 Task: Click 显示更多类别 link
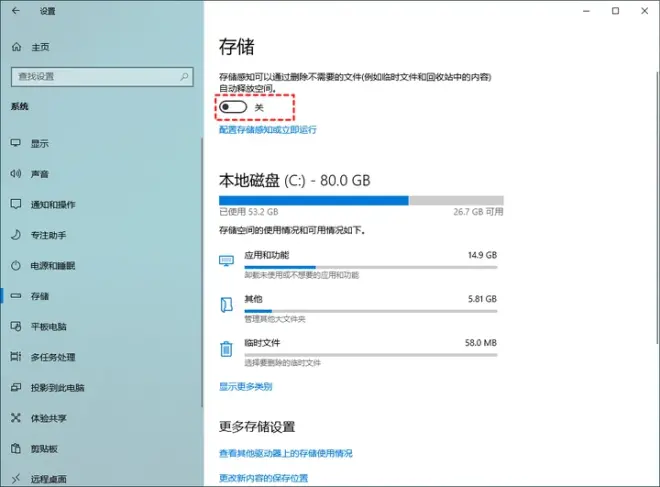(x=245, y=386)
